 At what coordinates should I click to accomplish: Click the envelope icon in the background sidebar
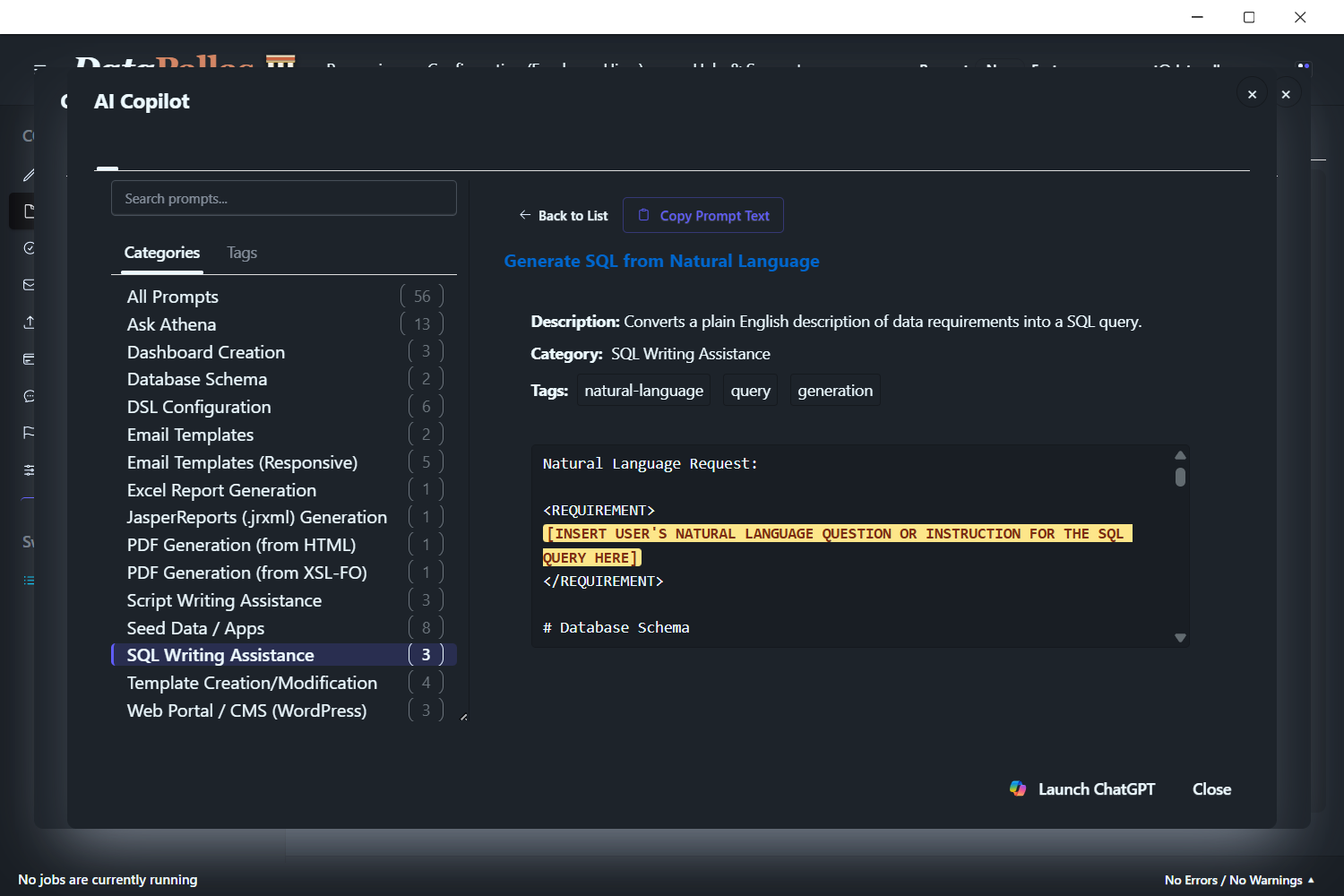29,285
